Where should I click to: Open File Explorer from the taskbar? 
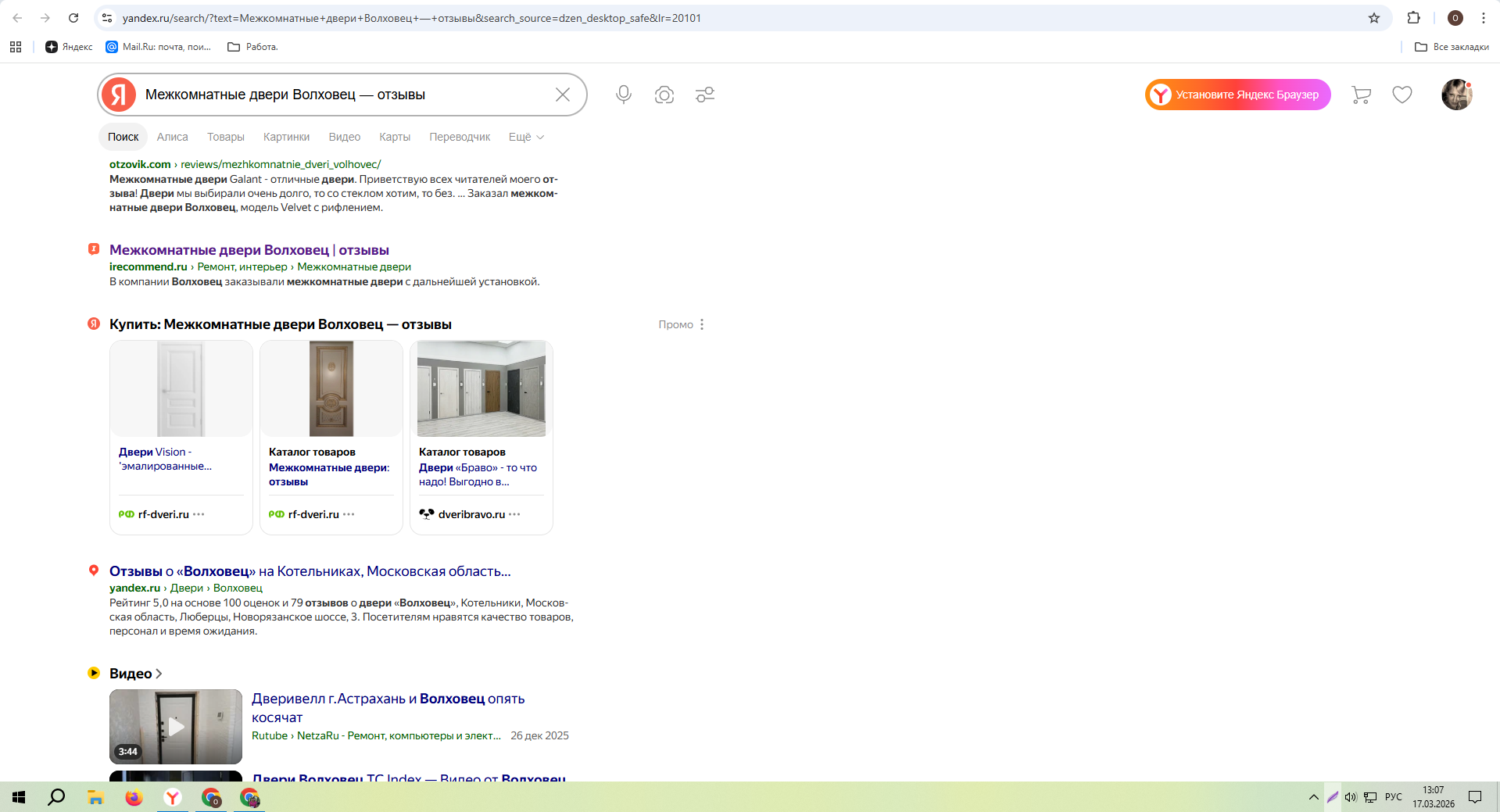95,797
